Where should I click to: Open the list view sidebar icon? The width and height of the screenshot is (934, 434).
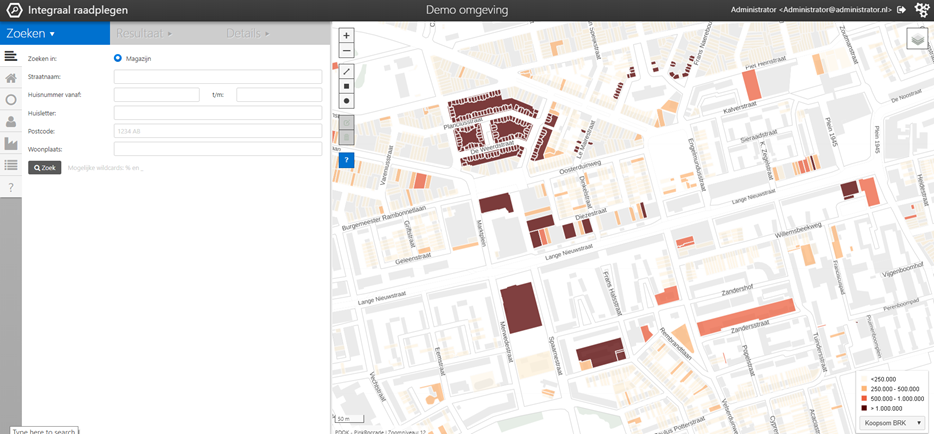pyautogui.click(x=11, y=165)
